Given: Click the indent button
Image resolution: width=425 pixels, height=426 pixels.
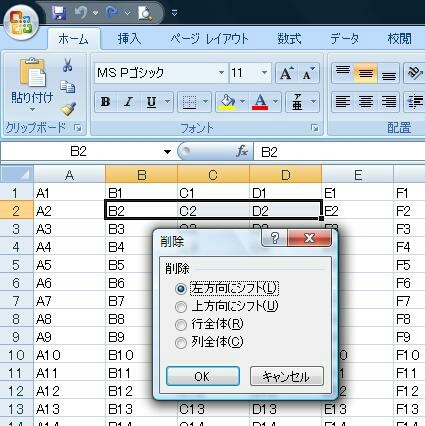Looking at the screenshot, I should [415, 101].
